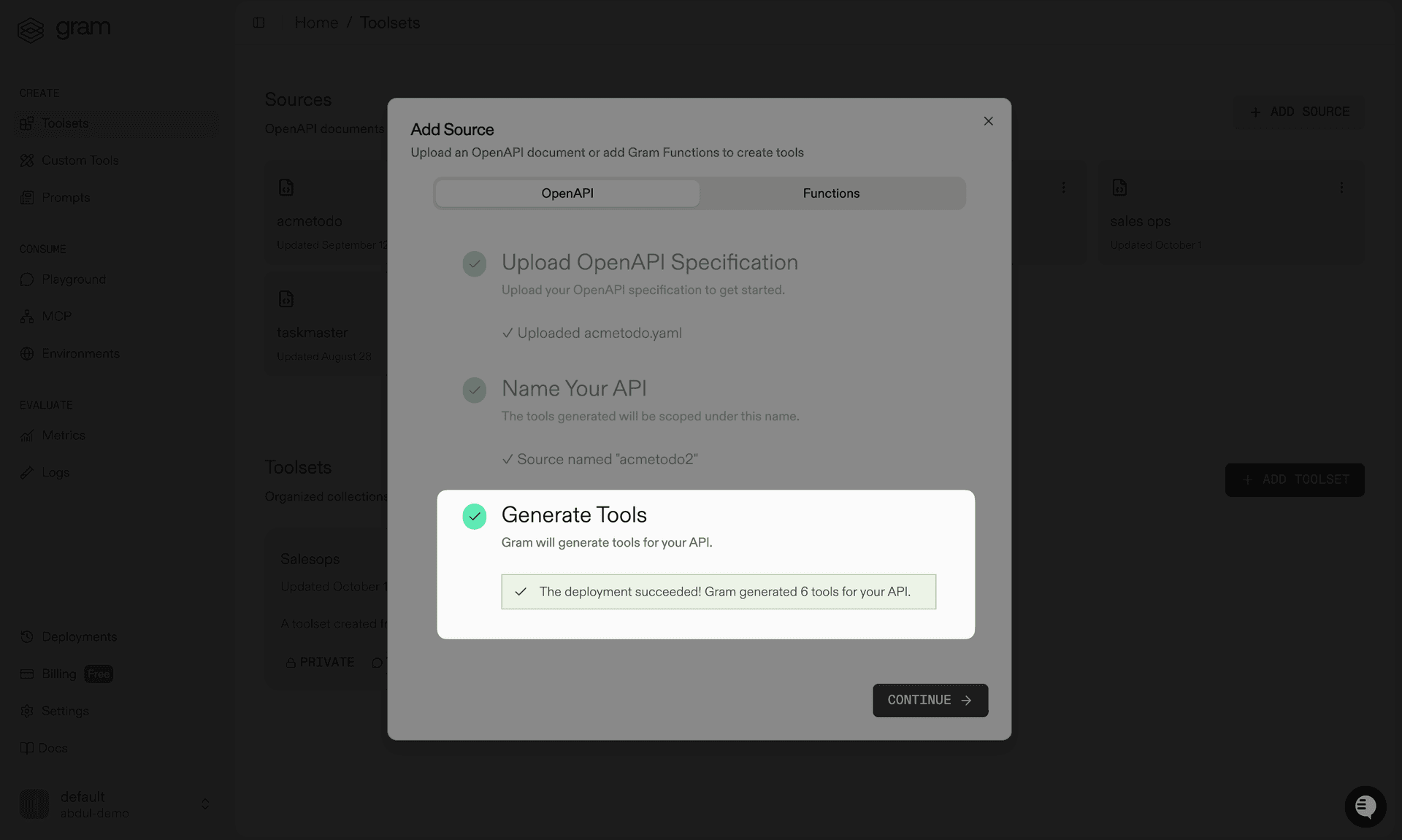
Task: Collapse the sidebar panel
Action: (x=258, y=23)
